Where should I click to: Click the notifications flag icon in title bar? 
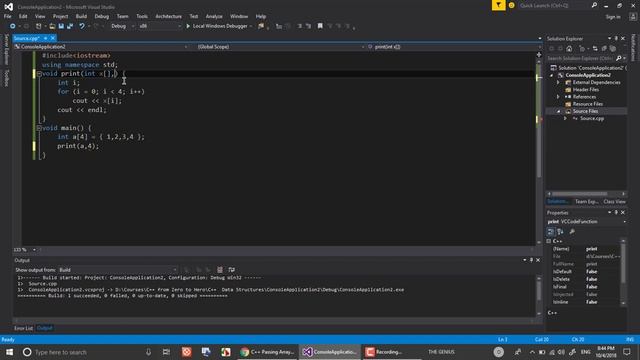[498, 5]
